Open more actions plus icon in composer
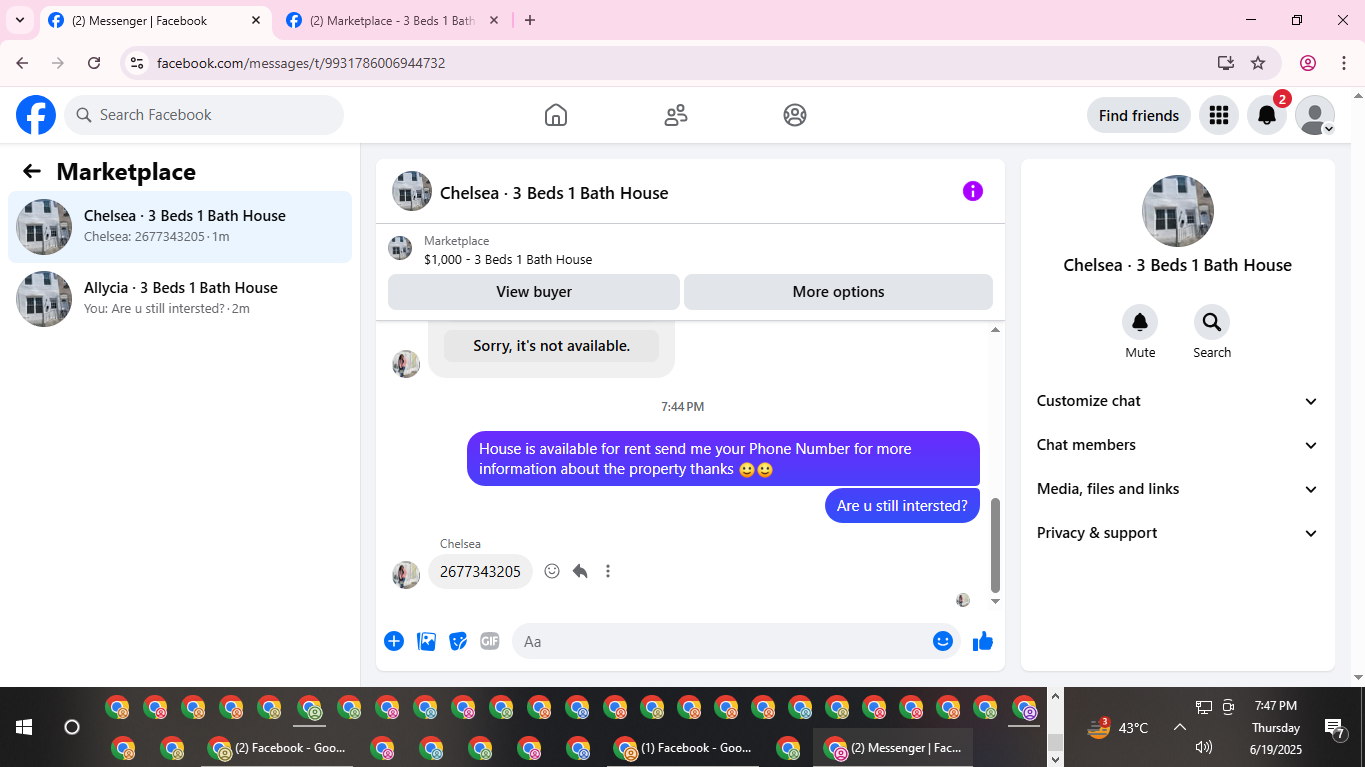The width and height of the screenshot is (1365, 767). click(394, 641)
